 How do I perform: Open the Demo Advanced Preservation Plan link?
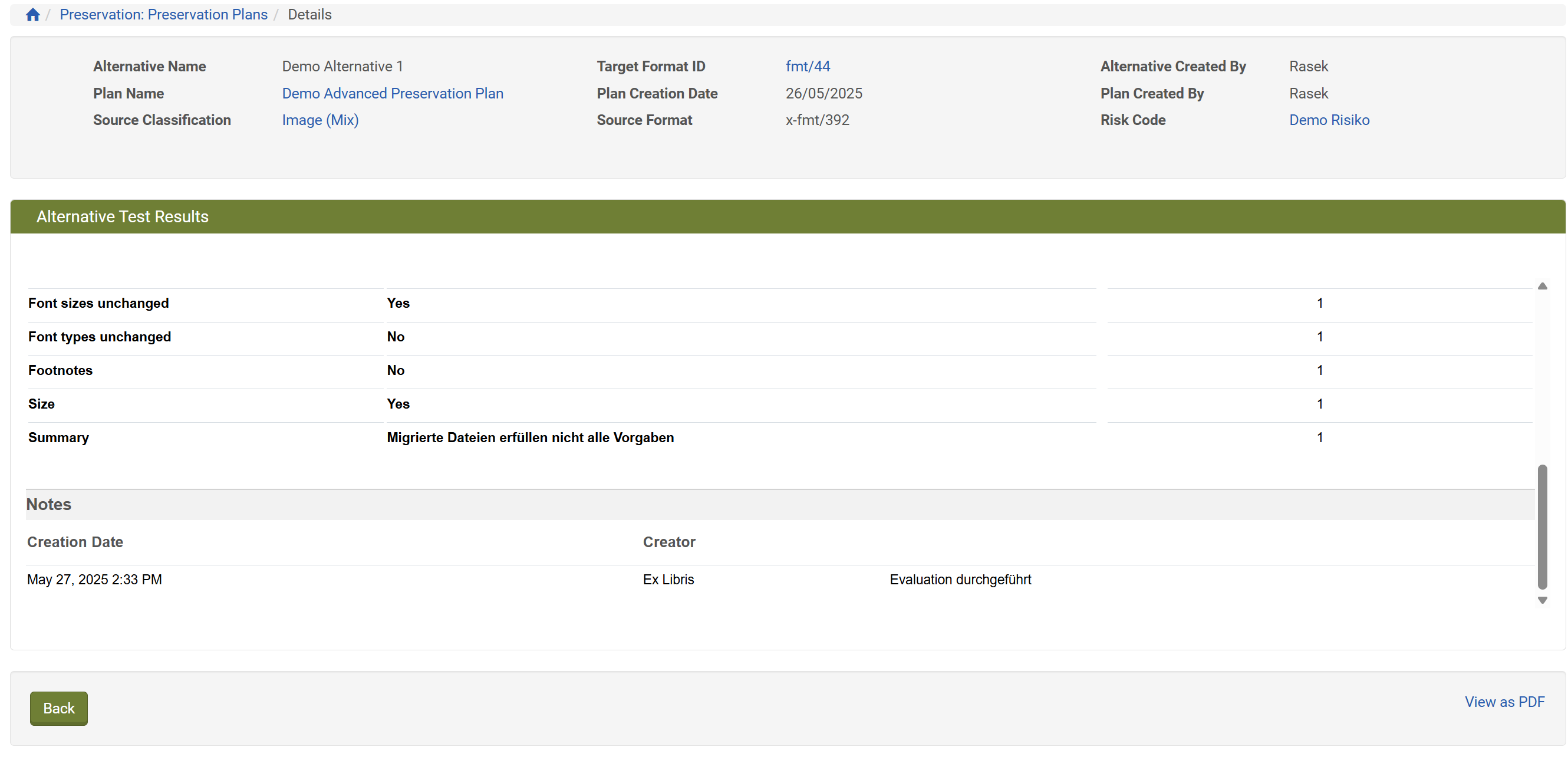[x=392, y=93]
